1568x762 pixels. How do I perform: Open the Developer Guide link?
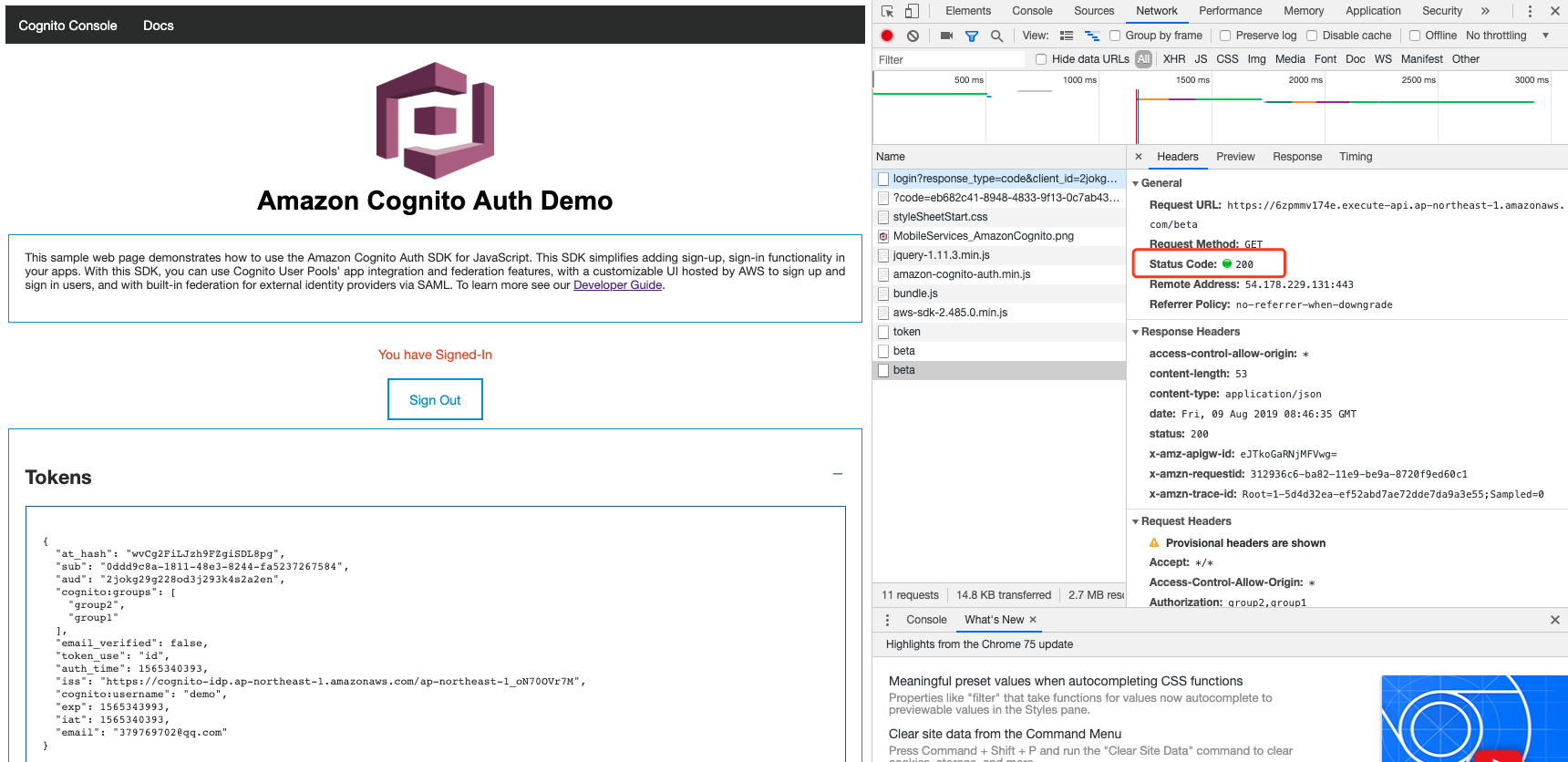[617, 285]
